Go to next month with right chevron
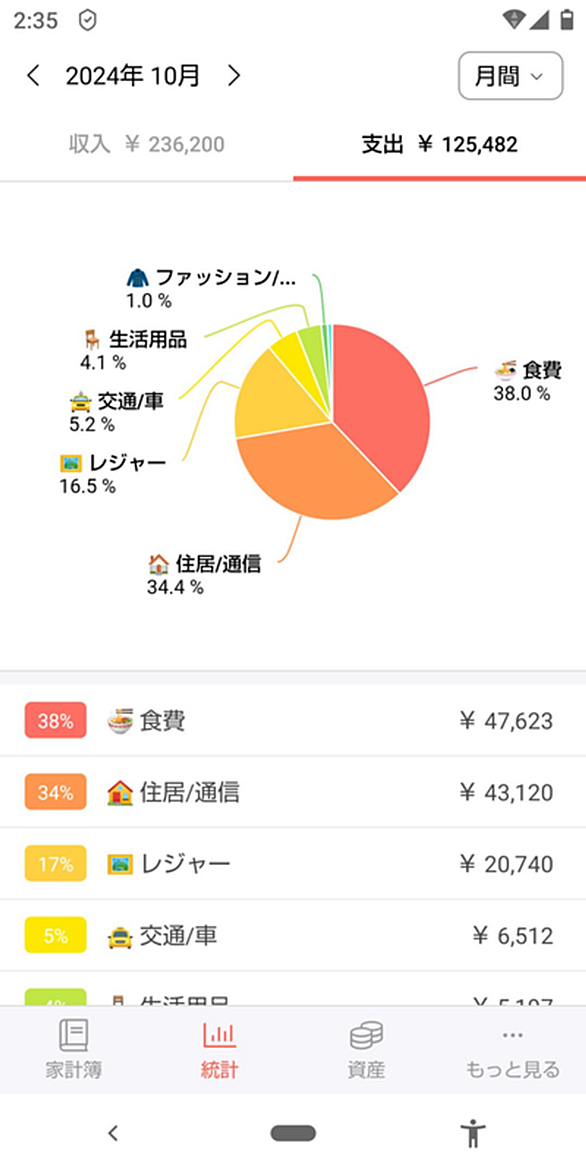The image size is (586, 1172). tap(234, 75)
